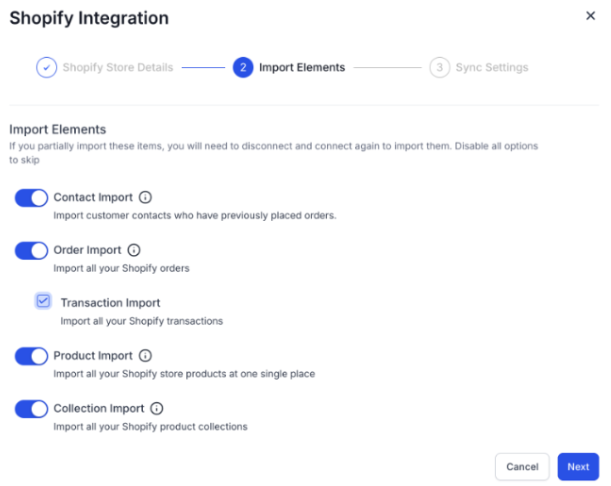Disable the Product Import toggle
This screenshot has width=611, height=486.
tap(31, 356)
